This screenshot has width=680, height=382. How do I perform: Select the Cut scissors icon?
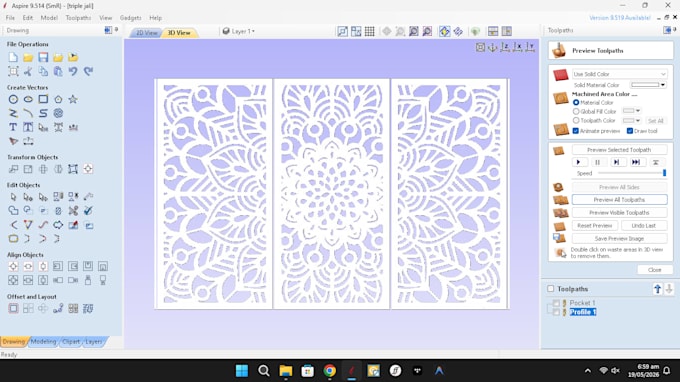(28, 71)
